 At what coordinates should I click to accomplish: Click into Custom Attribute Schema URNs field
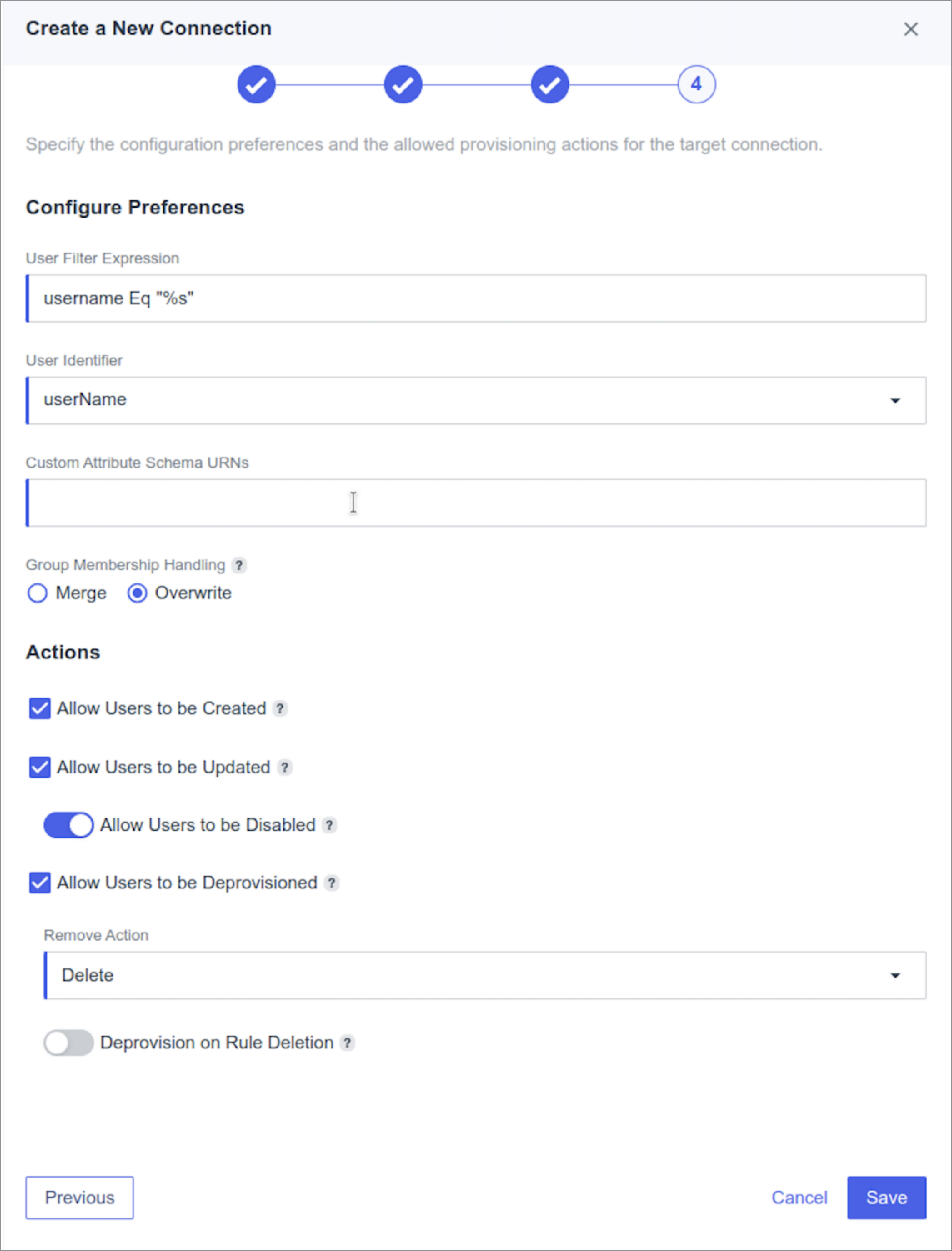pyautogui.click(x=476, y=503)
